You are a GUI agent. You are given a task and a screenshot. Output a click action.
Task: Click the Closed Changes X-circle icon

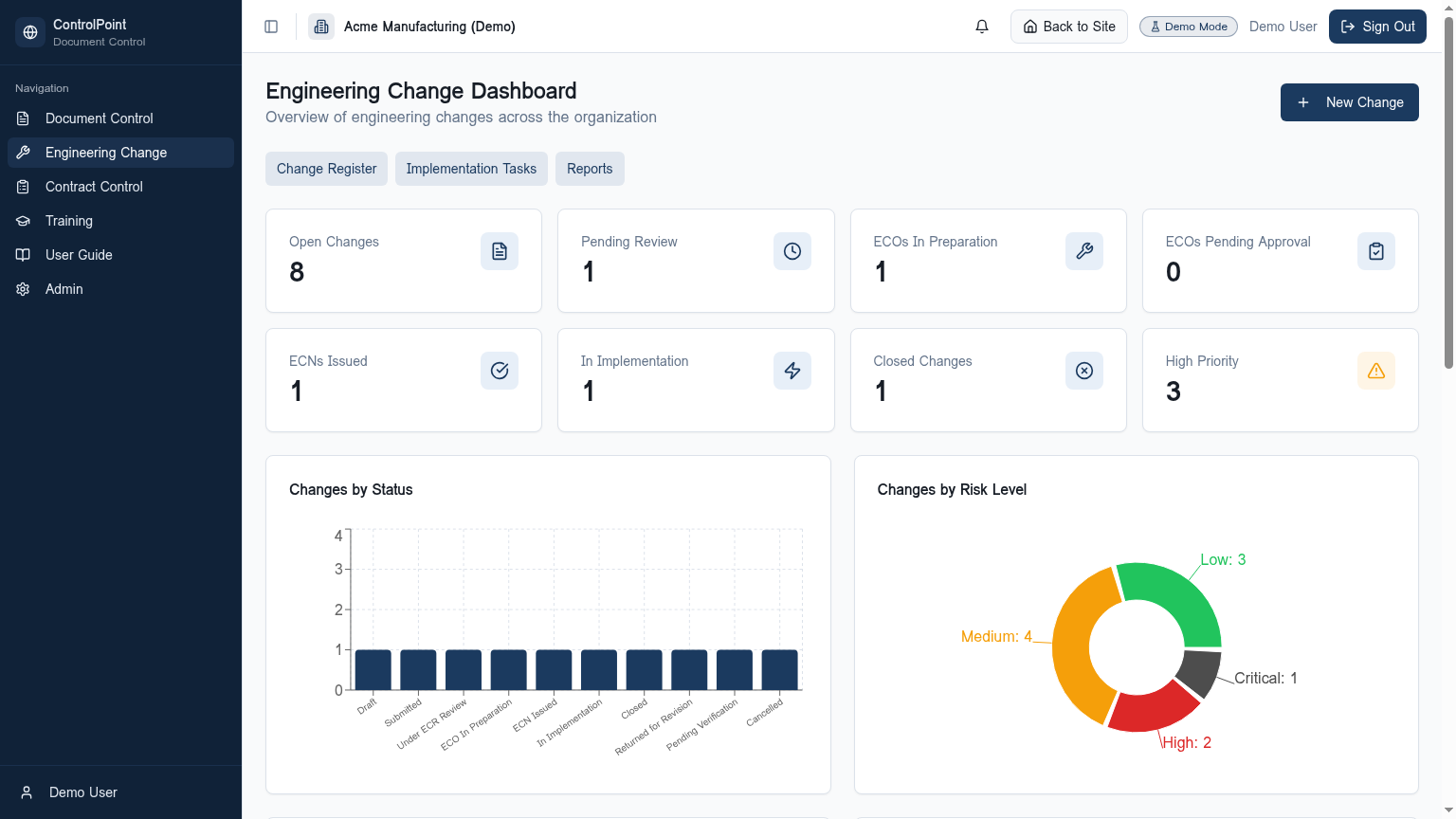[x=1084, y=371]
